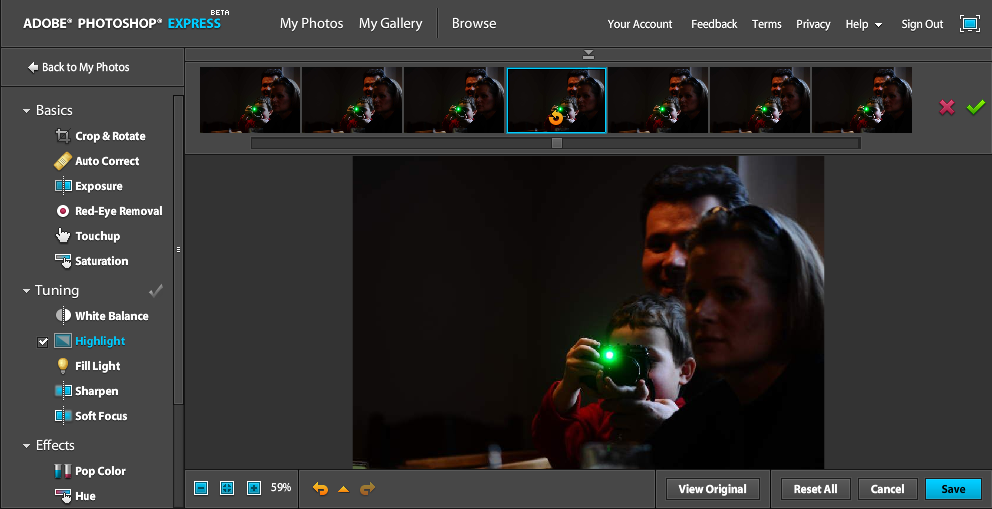Image resolution: width=992 pixels, height=509 pixels.
Task: Click the highlight slider handle
Action: 557,143
